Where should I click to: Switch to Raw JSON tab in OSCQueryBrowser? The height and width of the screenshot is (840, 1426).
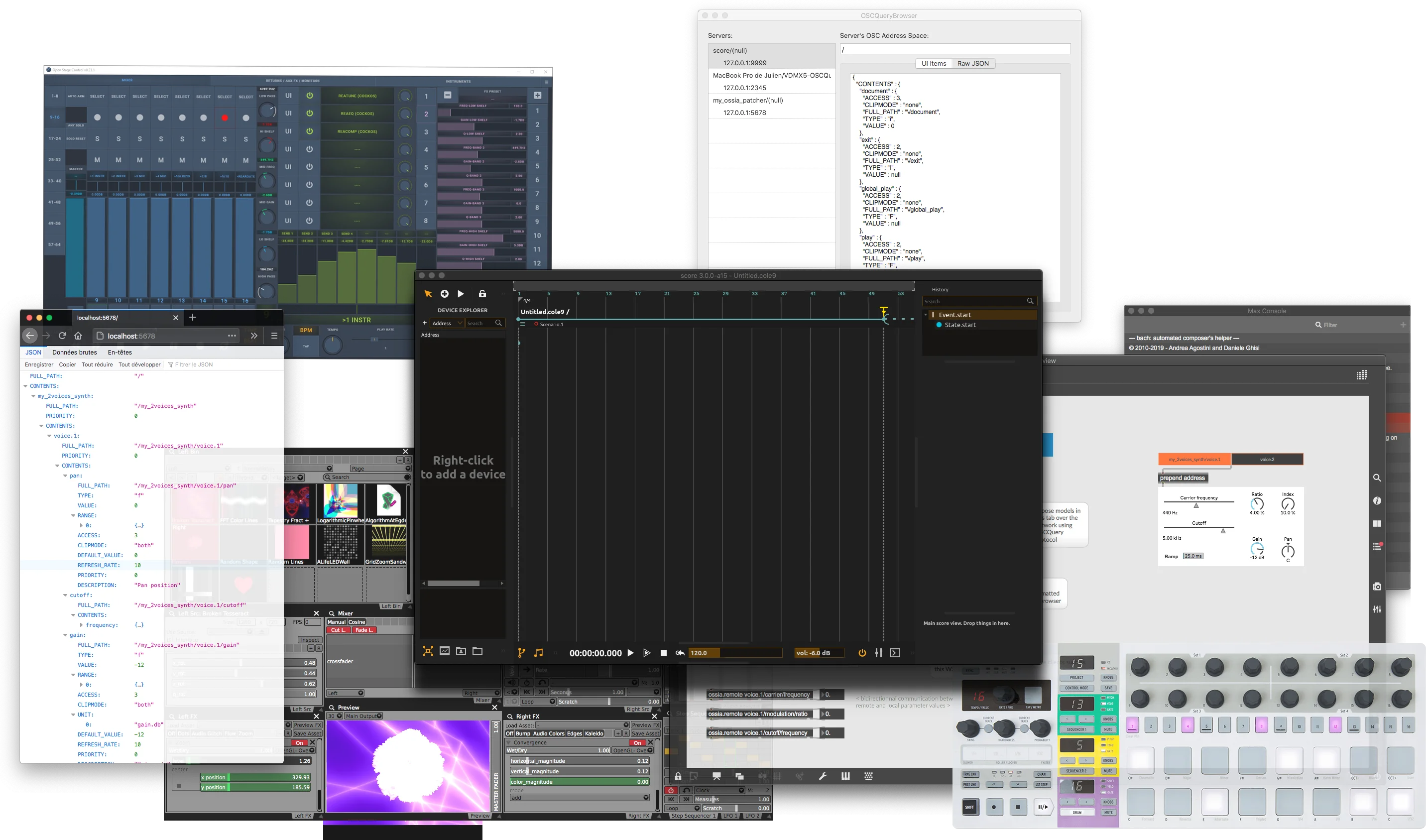[x=973, y=63]
